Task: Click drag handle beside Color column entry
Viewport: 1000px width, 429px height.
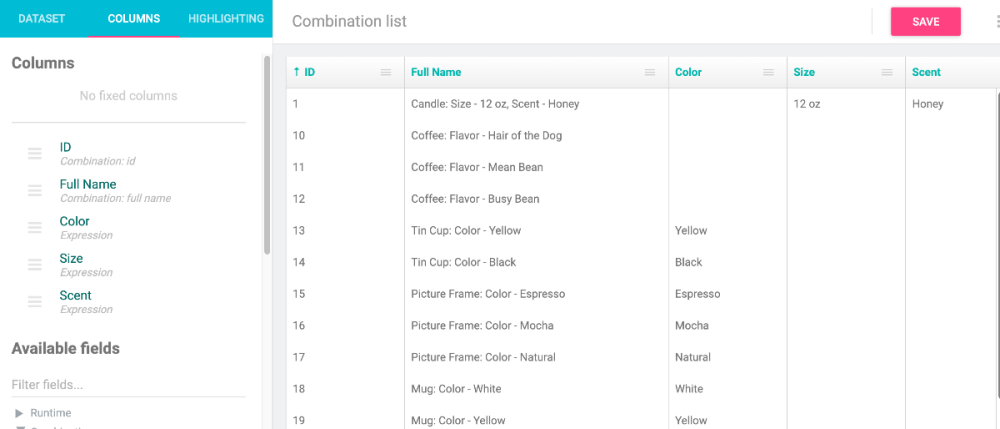Action: [35, 227]
